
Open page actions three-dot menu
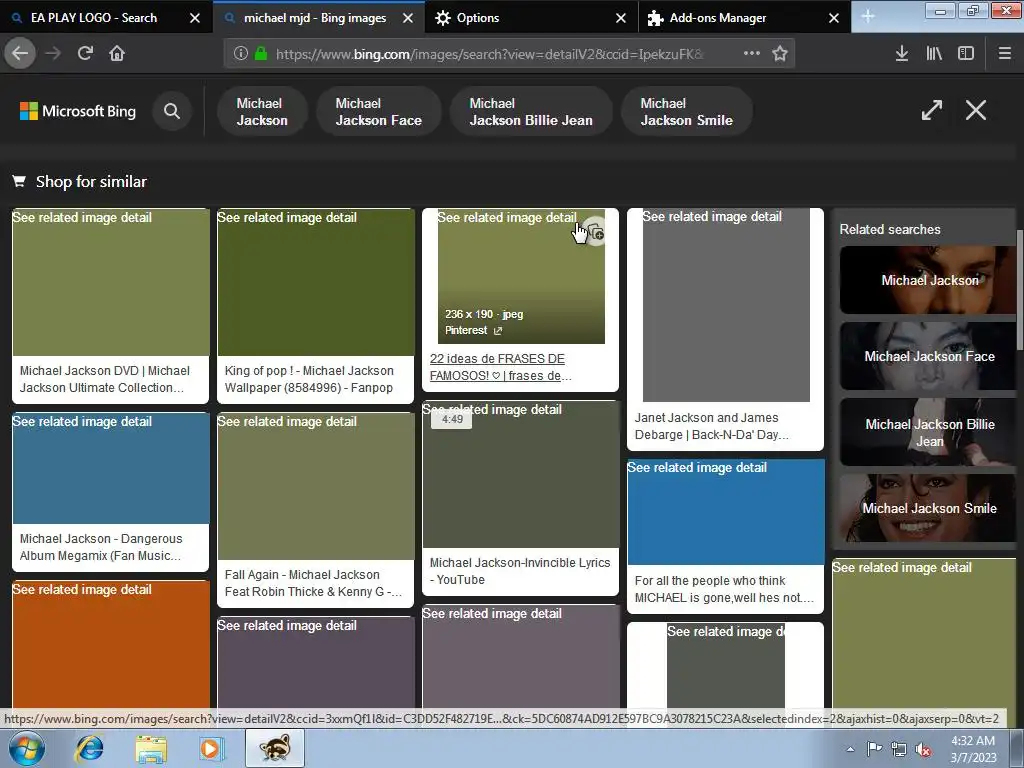pos(752,54)
